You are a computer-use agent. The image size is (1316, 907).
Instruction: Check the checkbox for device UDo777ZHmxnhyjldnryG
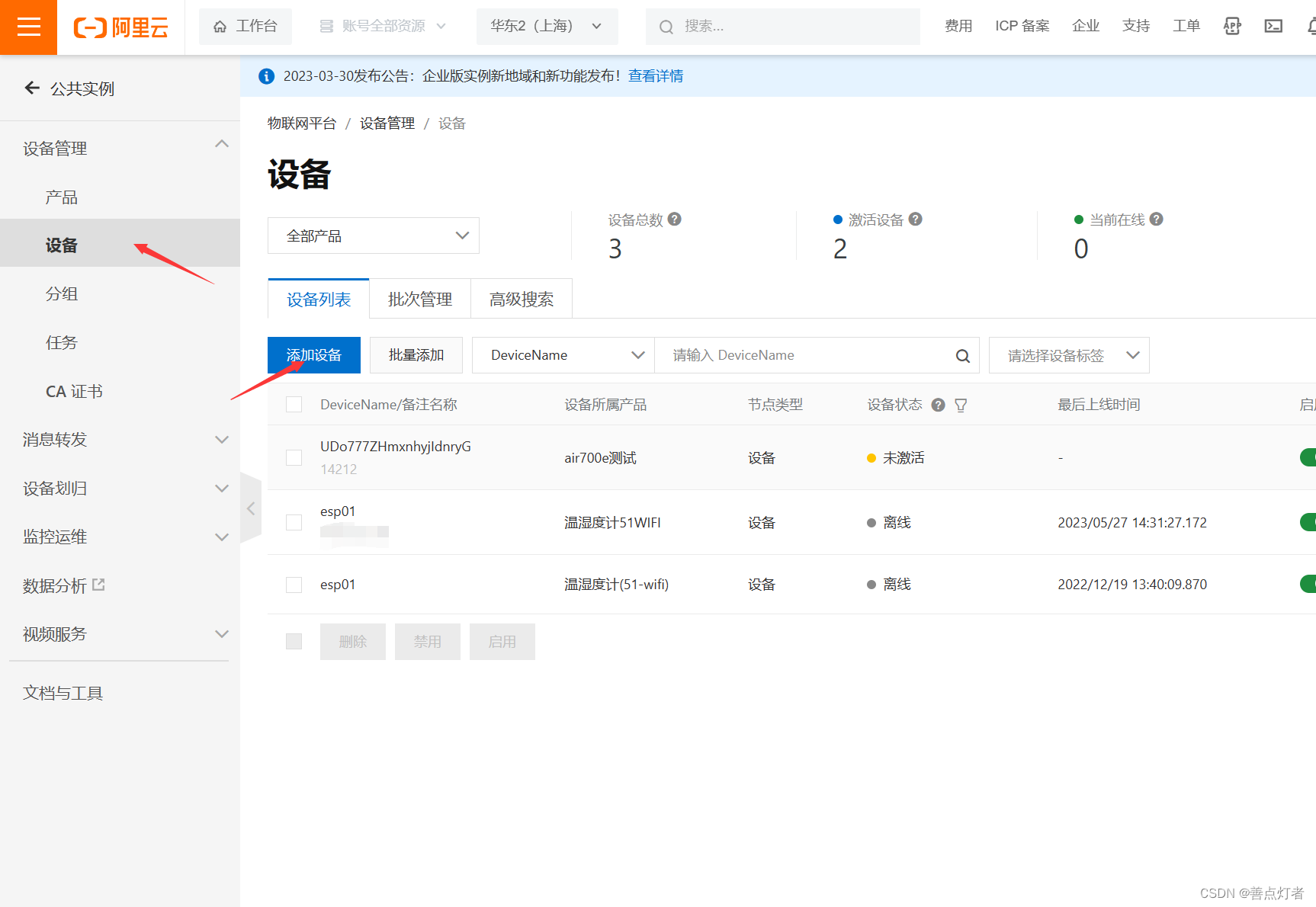pos(294,457)
